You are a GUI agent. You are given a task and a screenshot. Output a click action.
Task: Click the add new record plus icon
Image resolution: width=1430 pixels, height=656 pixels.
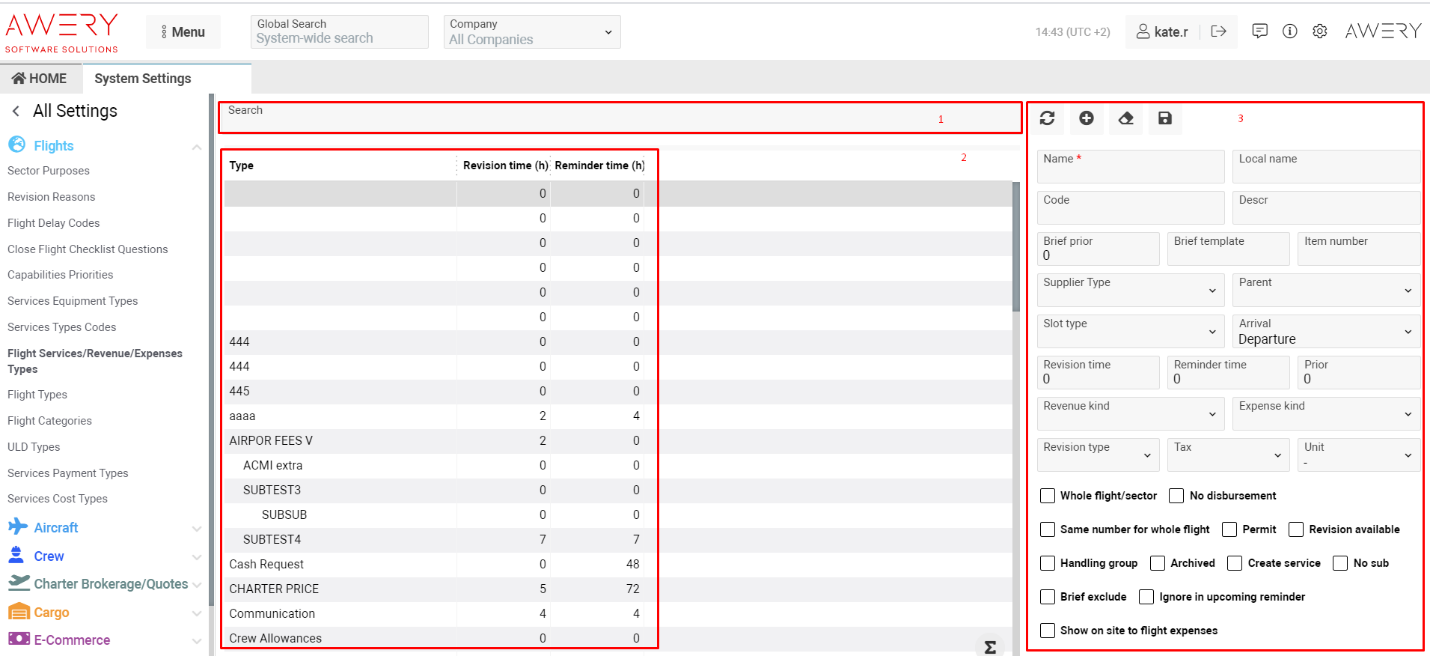(x=1086, y=119)
